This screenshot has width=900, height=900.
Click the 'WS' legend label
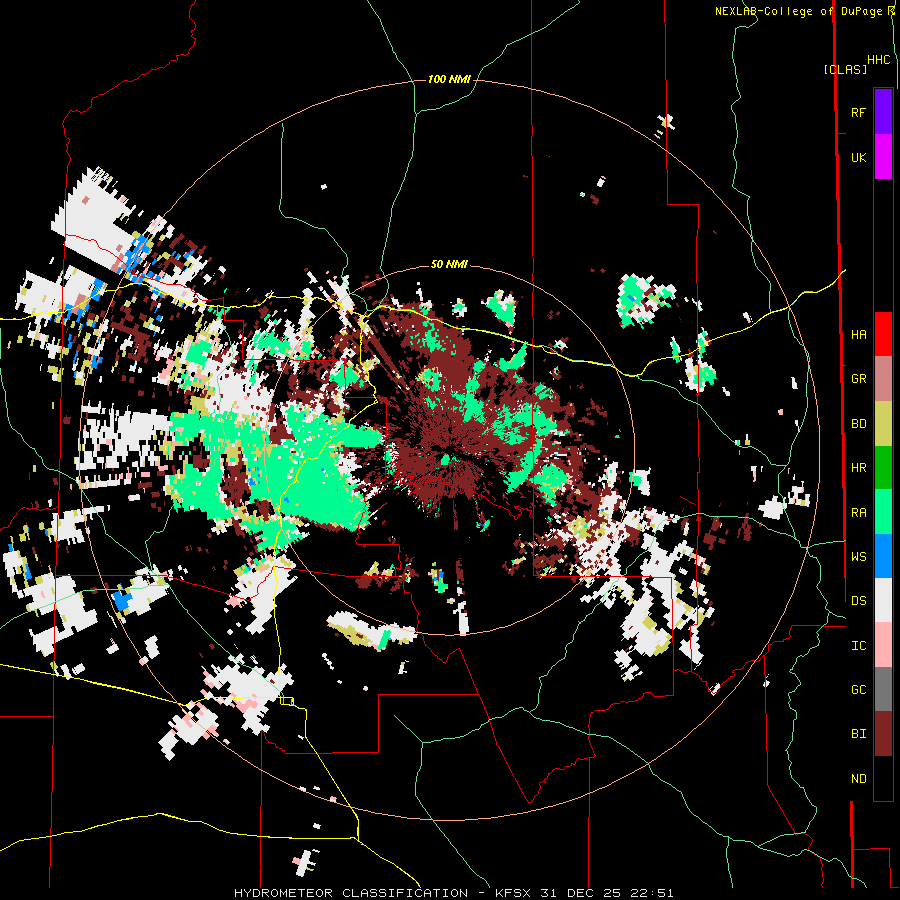tap(858, 556)
